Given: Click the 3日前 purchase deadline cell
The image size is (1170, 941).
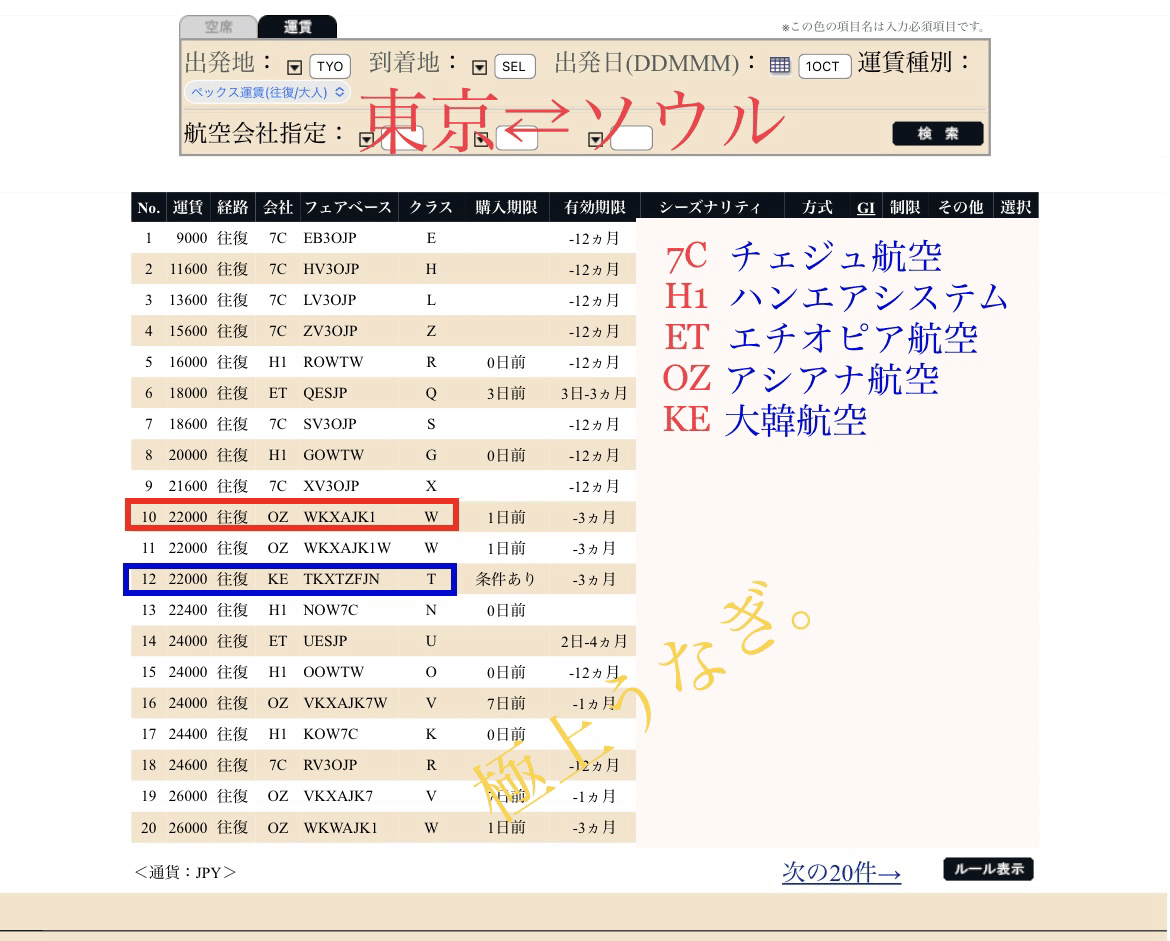Looking at the screenshot, I should coord(506,393).
